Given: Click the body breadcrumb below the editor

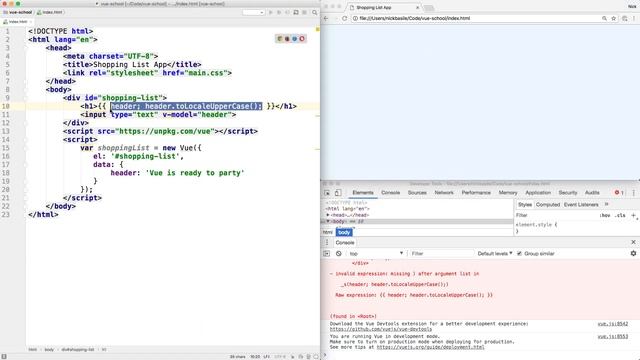Looking at the screenshot, I should pyautogui.click(x=49, y=349).
